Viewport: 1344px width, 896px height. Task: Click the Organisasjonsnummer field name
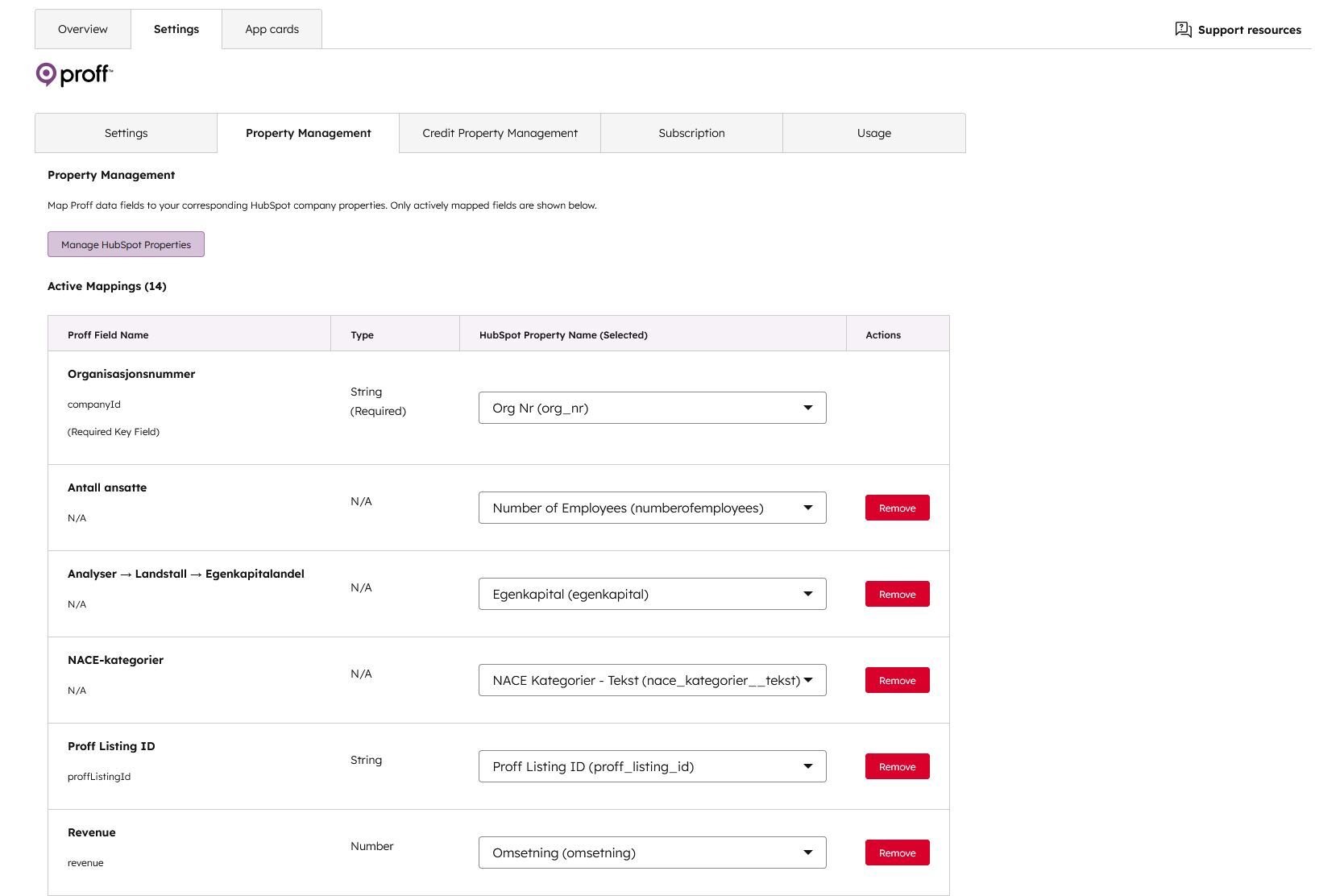tap(131, 374)
